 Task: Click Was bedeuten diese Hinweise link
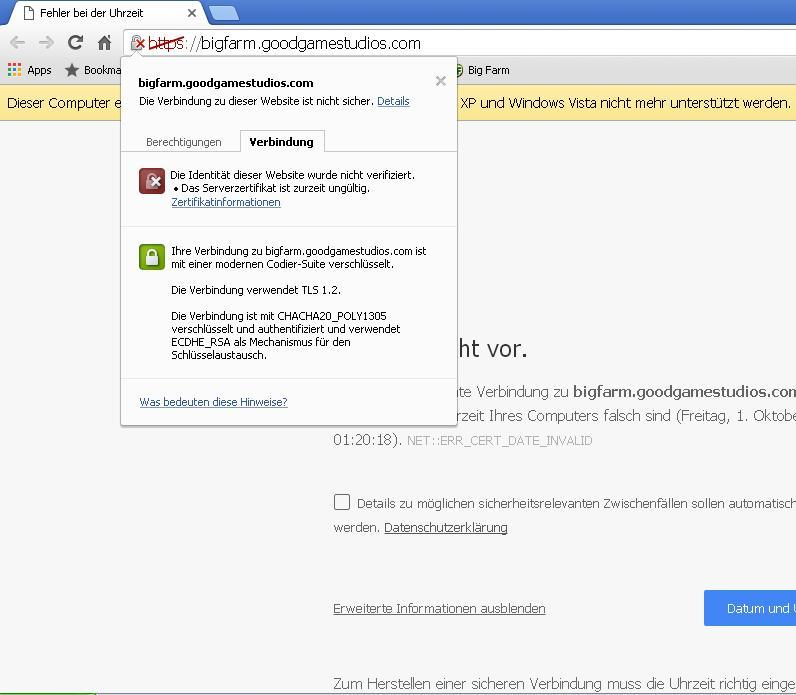tap(213, 402)
